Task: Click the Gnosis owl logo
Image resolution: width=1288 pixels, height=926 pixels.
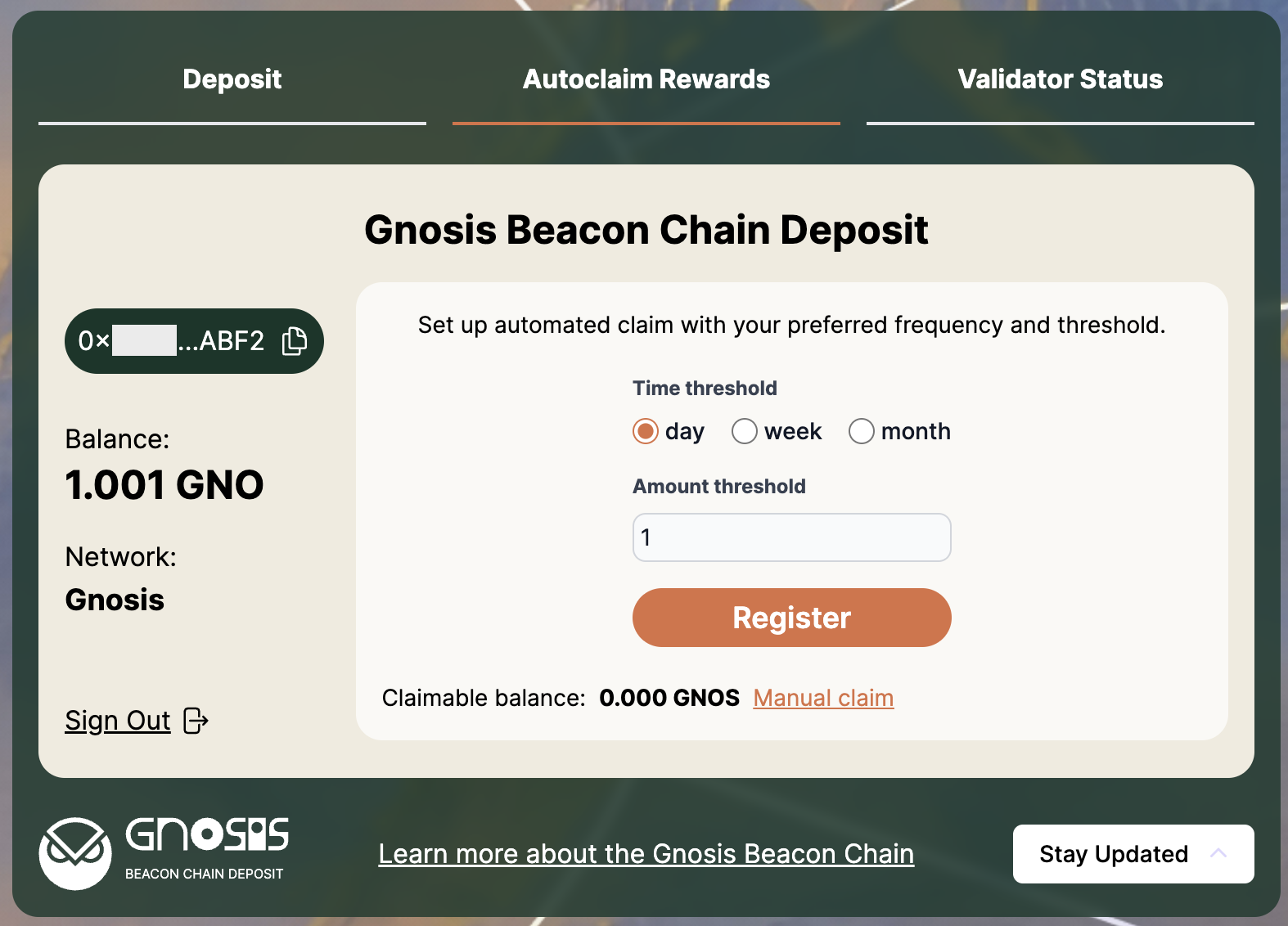Action: tap(75, 853)
